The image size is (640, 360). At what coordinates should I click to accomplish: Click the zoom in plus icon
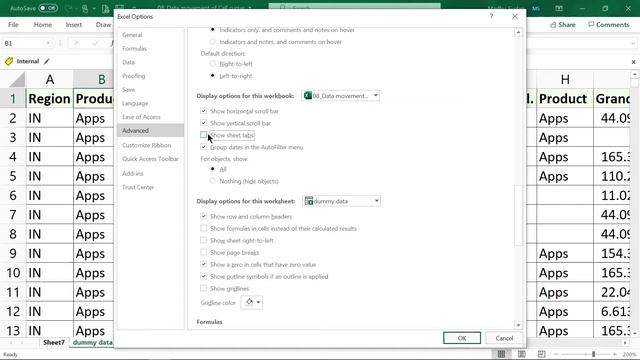(x=615, y=354)
